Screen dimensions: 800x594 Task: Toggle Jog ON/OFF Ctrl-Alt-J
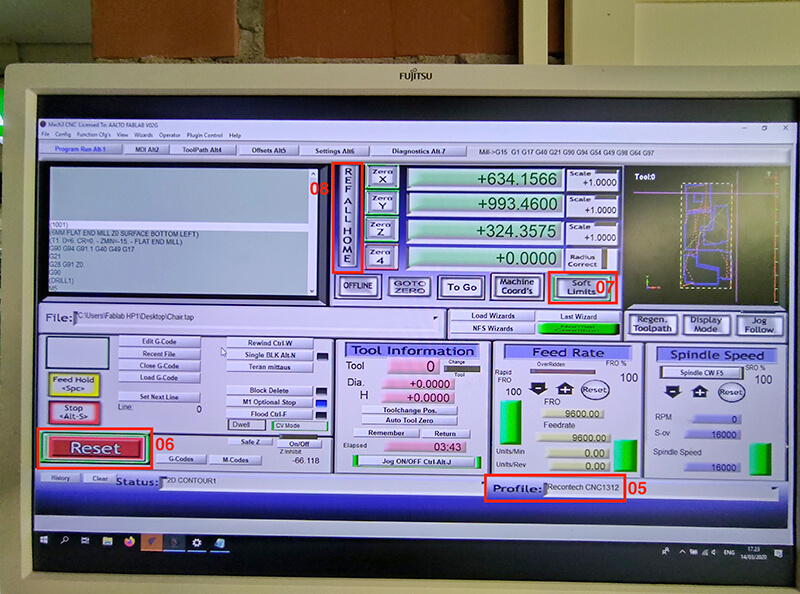click(x=412, y=461)
